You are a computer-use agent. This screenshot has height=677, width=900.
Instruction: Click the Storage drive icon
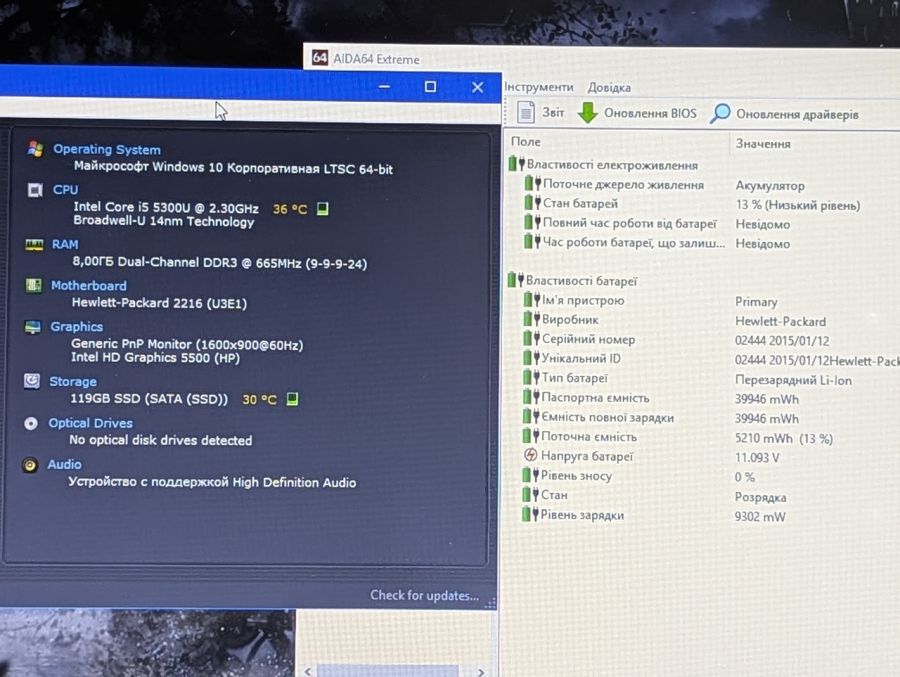point(32,381)
